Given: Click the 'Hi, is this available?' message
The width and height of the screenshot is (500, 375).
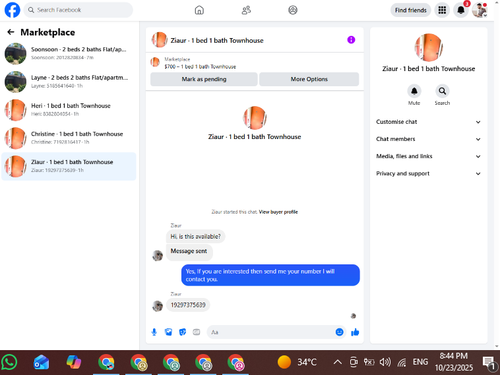Looking at the screenshot, I should pos(195,236).
